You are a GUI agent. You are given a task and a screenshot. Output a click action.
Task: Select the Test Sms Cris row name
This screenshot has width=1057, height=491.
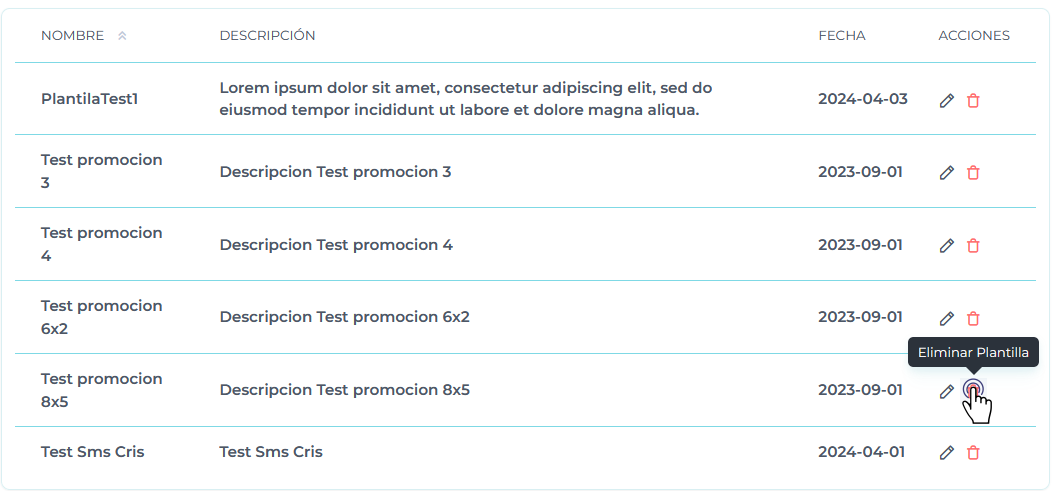point(92,452)
